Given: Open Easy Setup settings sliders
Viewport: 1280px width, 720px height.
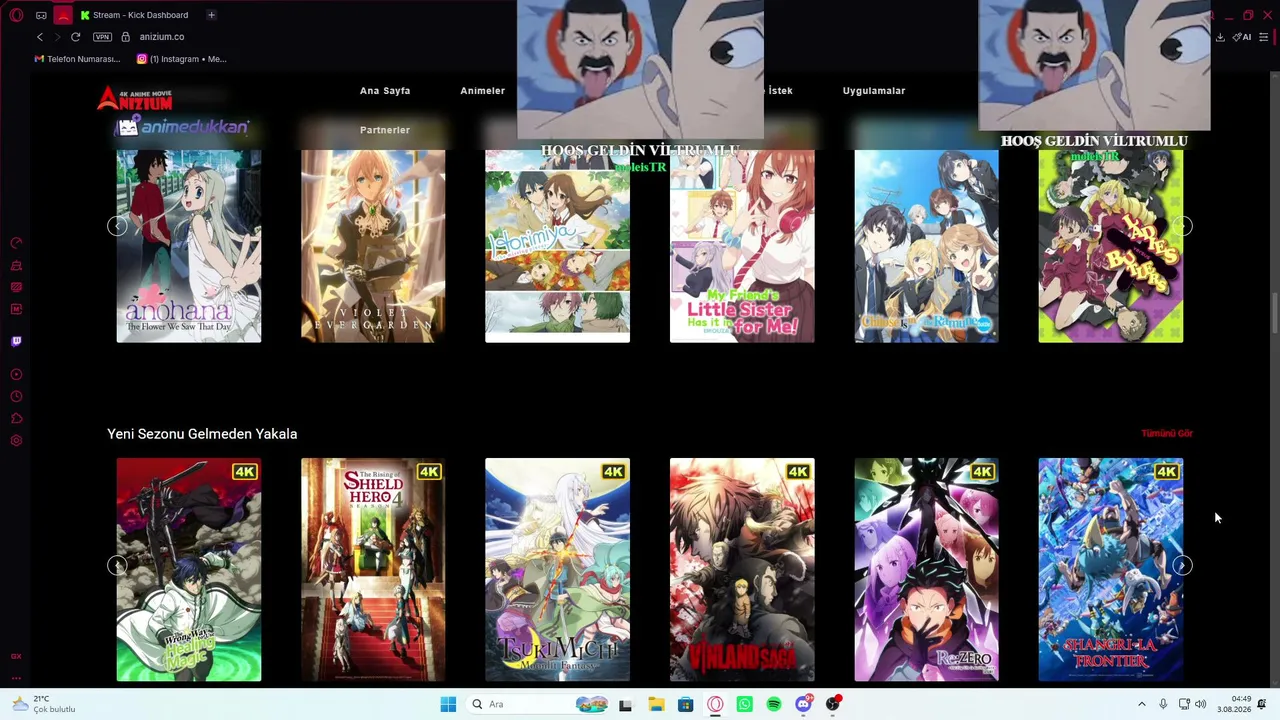Looking at the screenshot, I should pyautogui.click(x=1263, y=37).
